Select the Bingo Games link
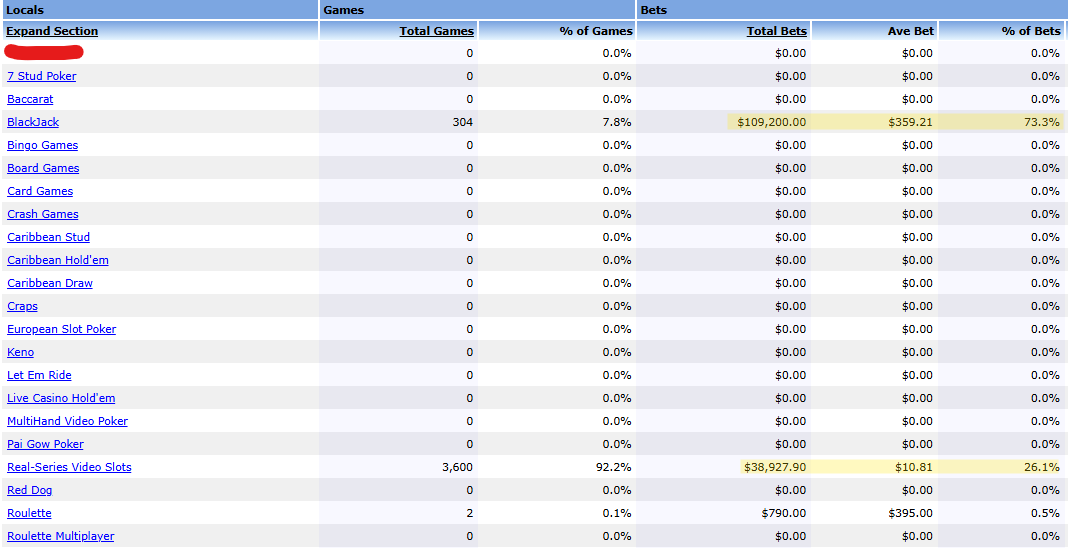Screen dimensions: 1068x548 (42, 145)
